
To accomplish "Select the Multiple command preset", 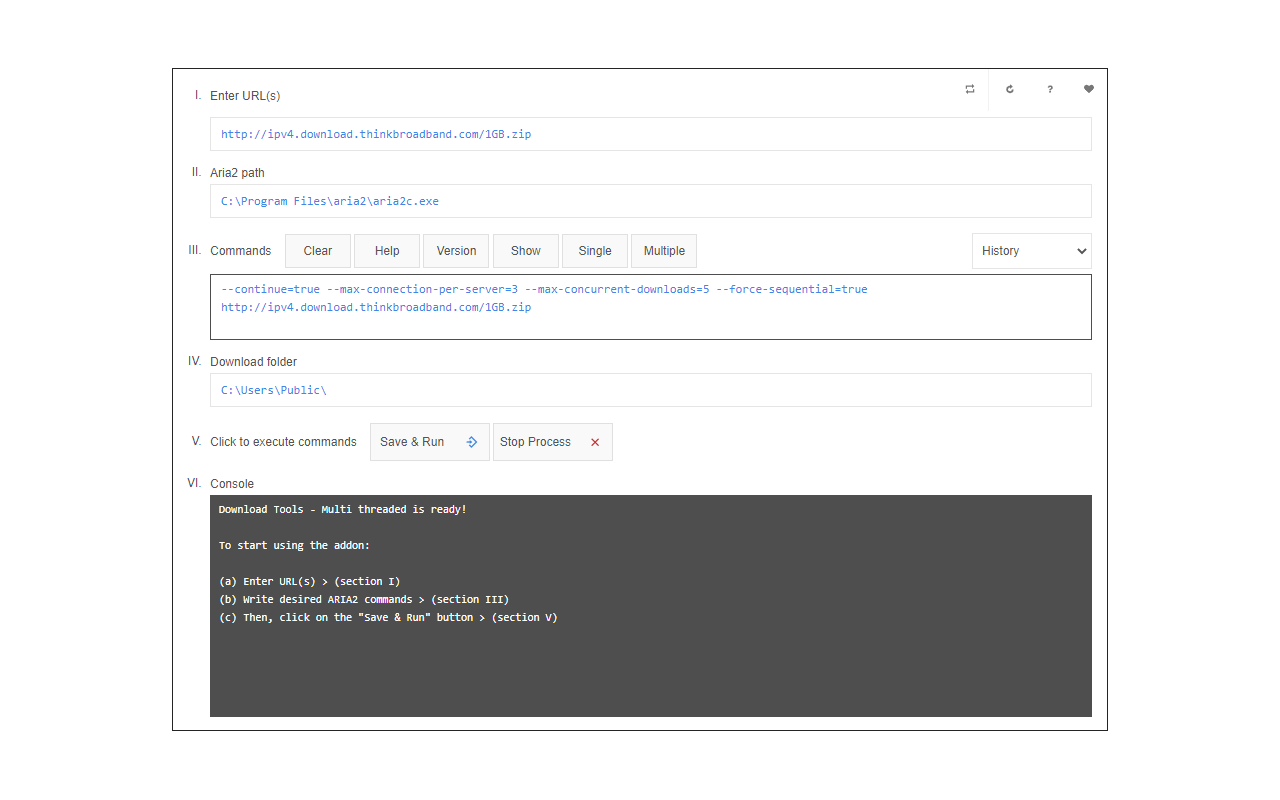I will pos(664,251).
